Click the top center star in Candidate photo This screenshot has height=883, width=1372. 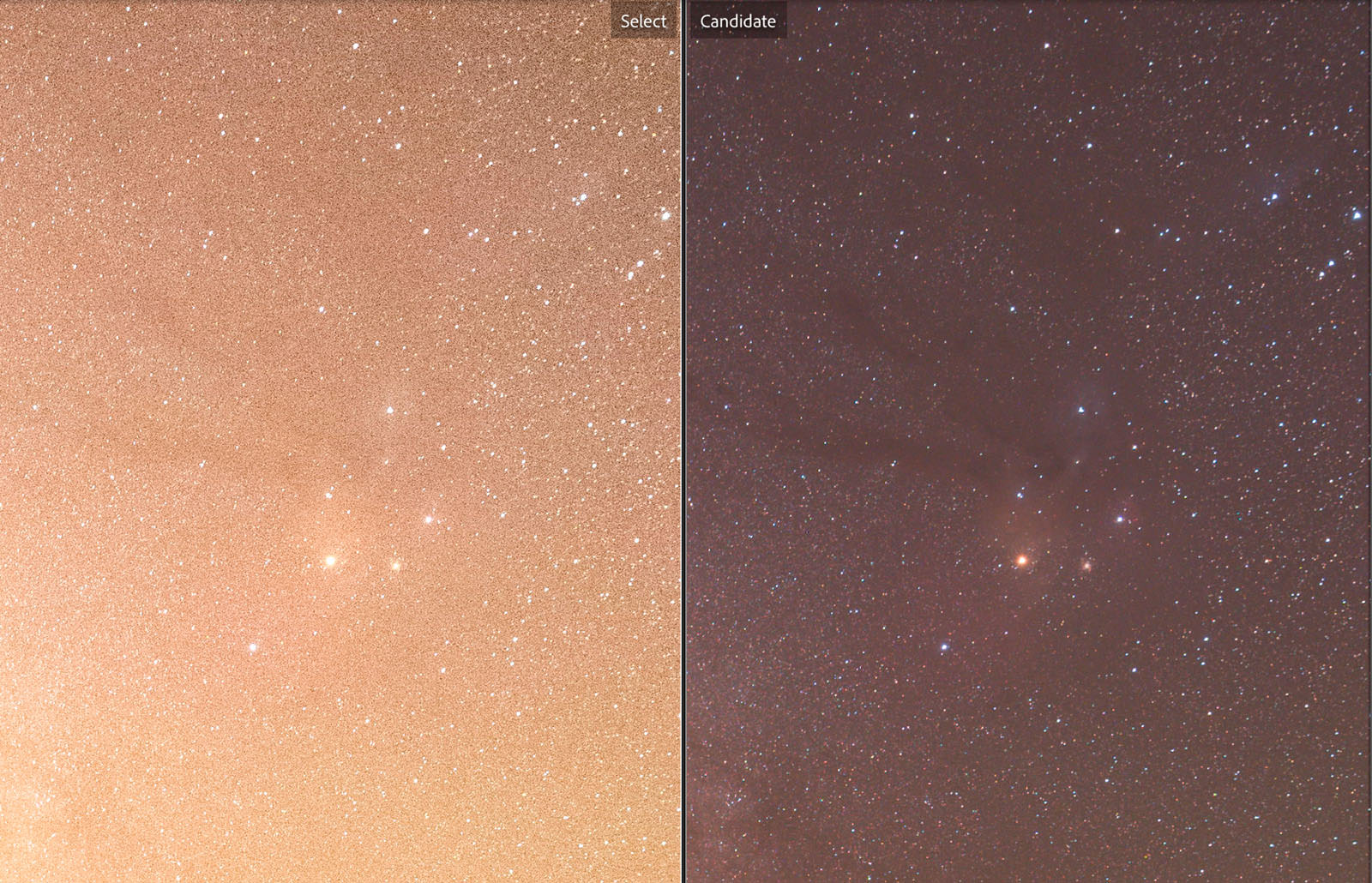click(x=1047, y=45)
